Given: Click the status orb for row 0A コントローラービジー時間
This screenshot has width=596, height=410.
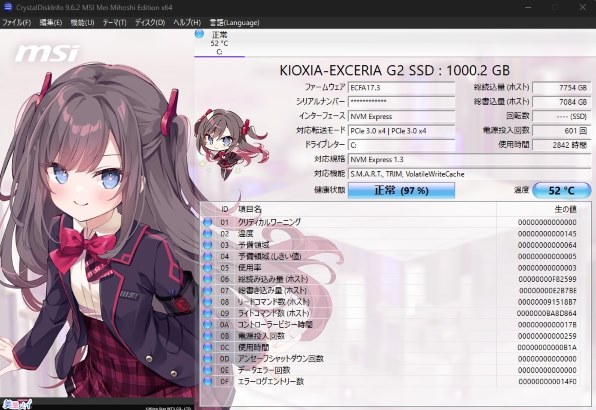Looking at the screenshot, I should tap(208, 325).
